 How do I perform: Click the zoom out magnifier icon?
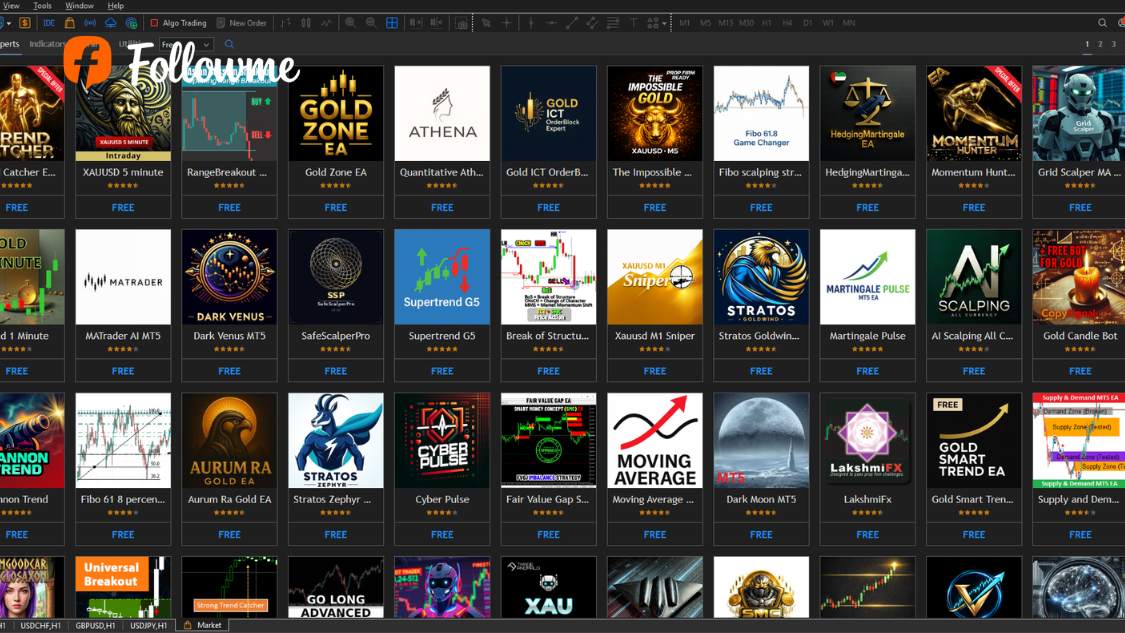pos(371,23)
